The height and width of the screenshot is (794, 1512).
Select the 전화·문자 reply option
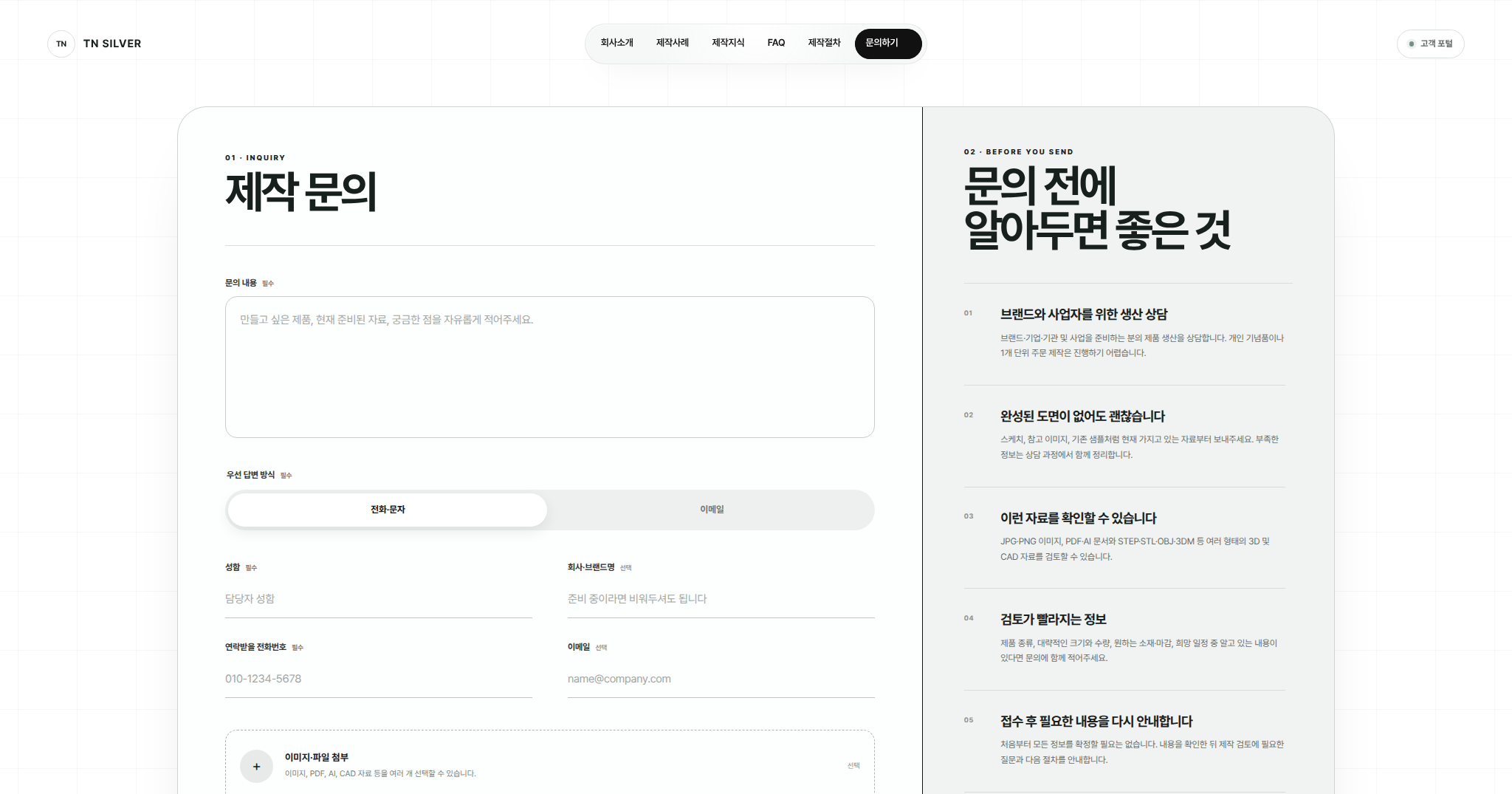point(388,510)
